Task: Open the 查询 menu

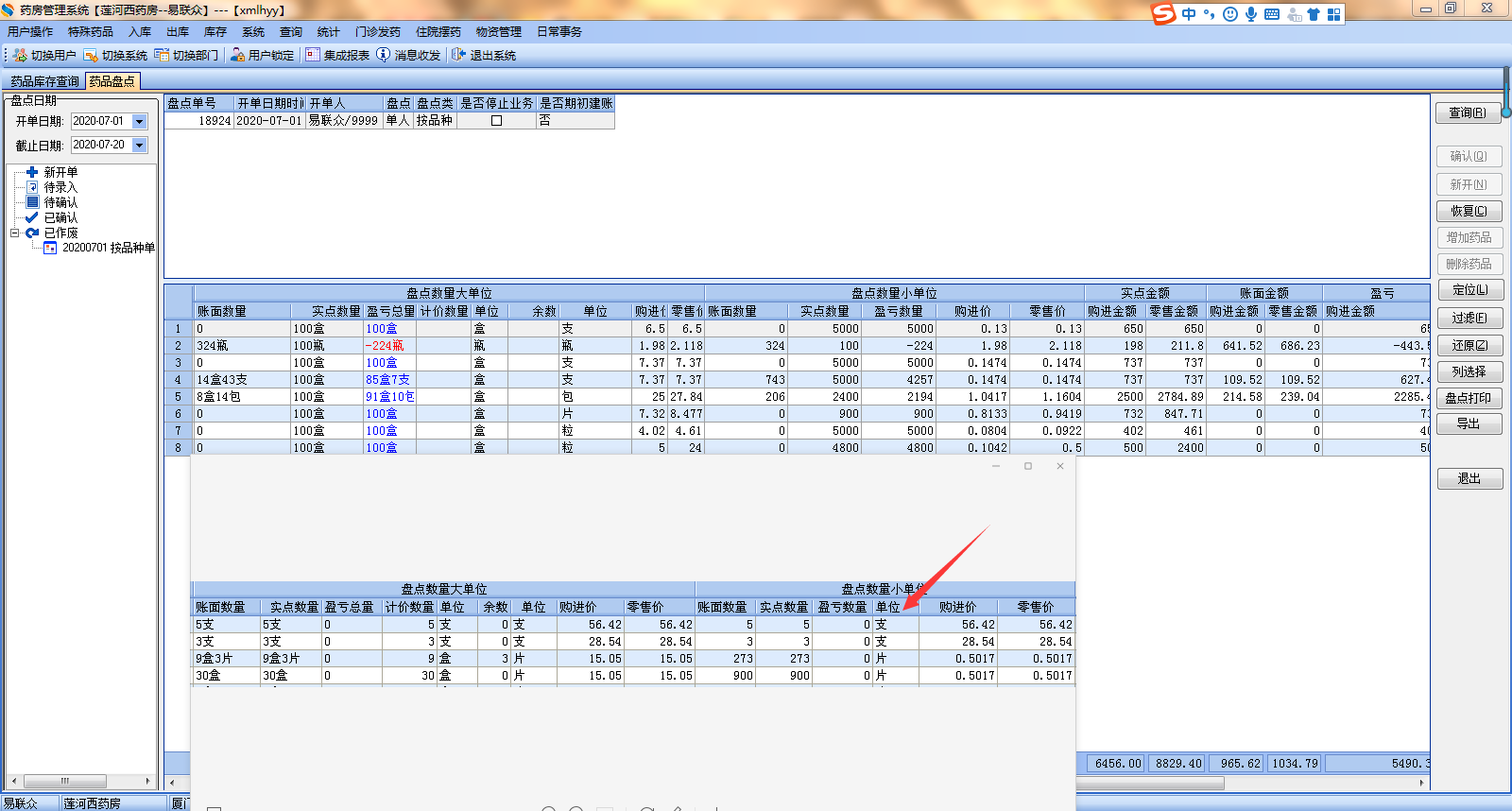Action: (291, 32)
